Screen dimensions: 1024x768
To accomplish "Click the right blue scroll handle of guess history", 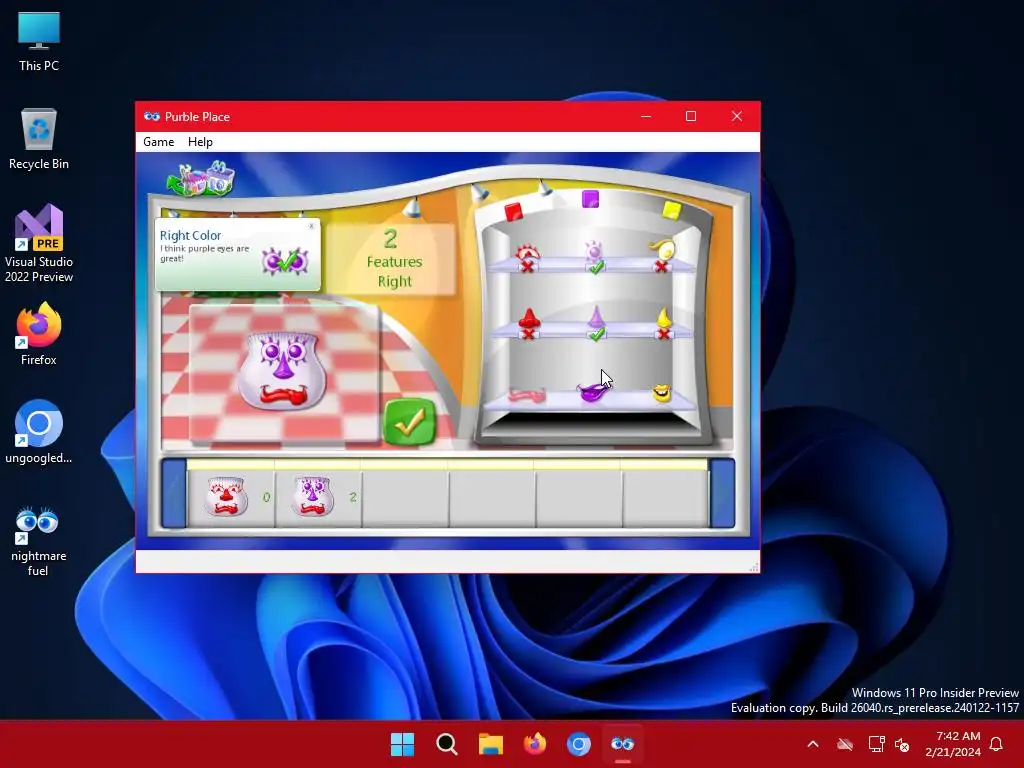I will coord(722,493).
